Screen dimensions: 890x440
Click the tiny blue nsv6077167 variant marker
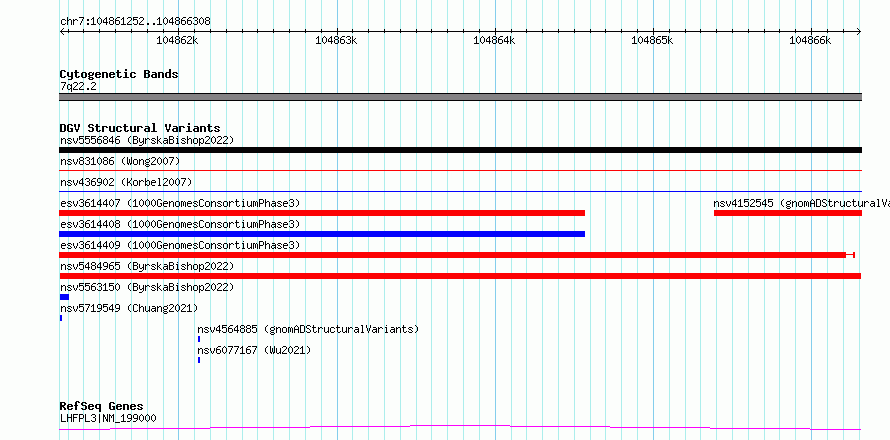[x=199, y=360]
